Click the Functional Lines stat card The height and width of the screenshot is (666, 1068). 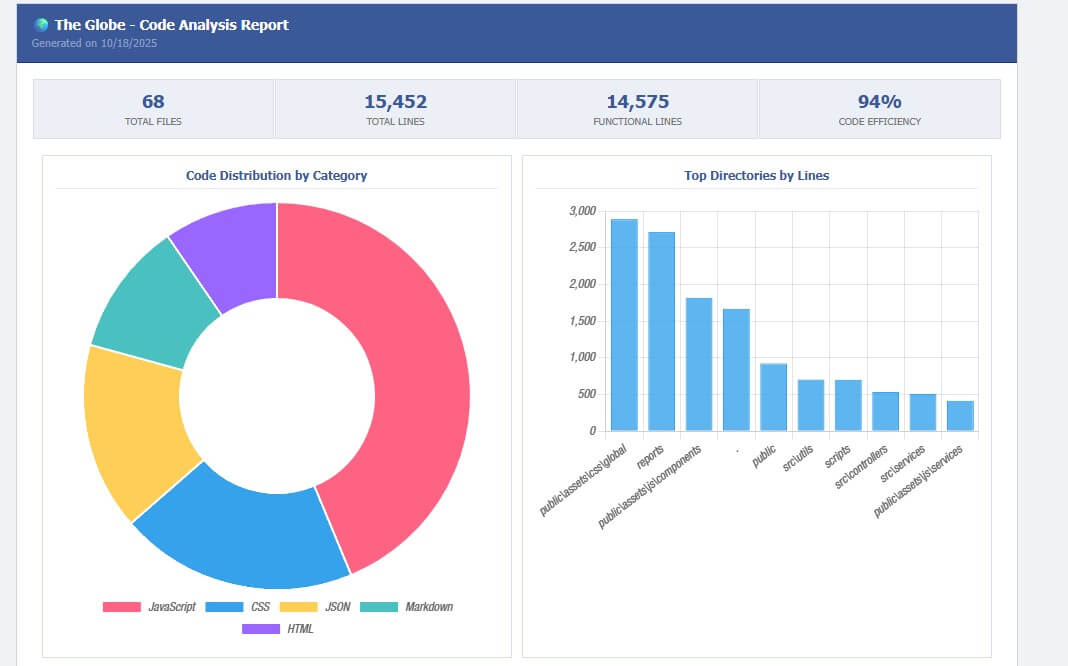[x=637, y=109]
